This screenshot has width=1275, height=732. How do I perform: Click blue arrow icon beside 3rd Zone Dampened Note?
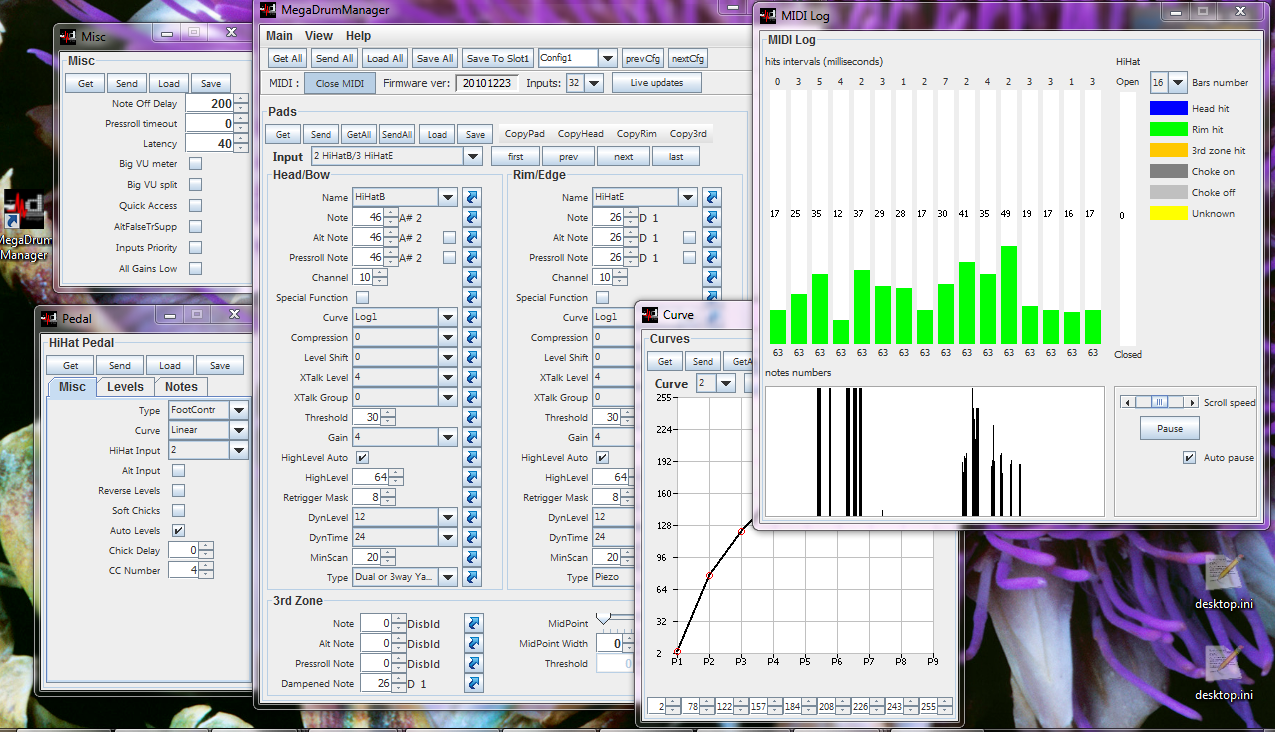[x=474, y=684]
